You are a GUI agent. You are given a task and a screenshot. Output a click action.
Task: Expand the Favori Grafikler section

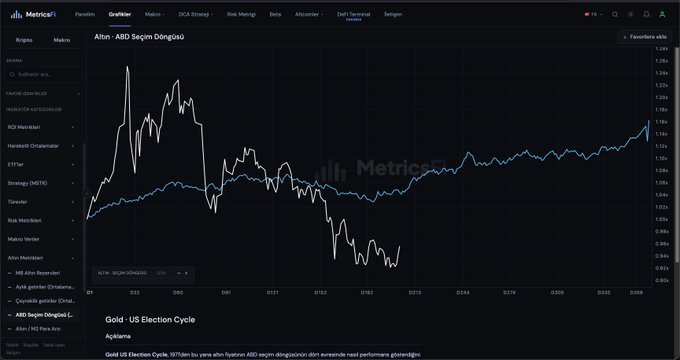point(42,94)
